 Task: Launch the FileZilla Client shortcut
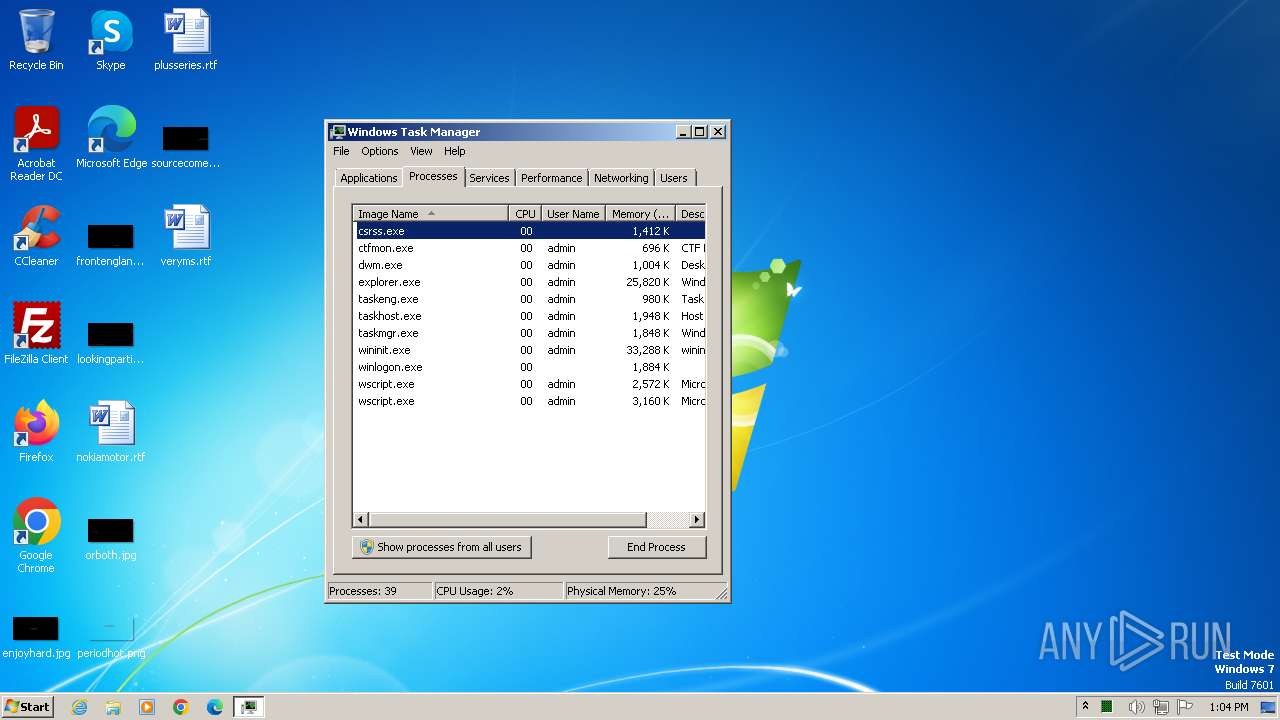tap(36, 334)
